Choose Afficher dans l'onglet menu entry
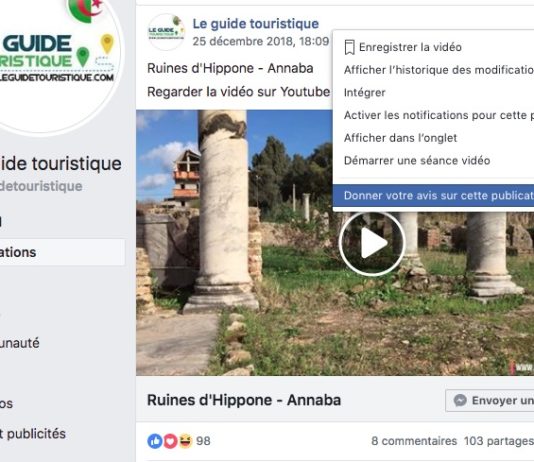534x462 pixels. pos(400,138)
